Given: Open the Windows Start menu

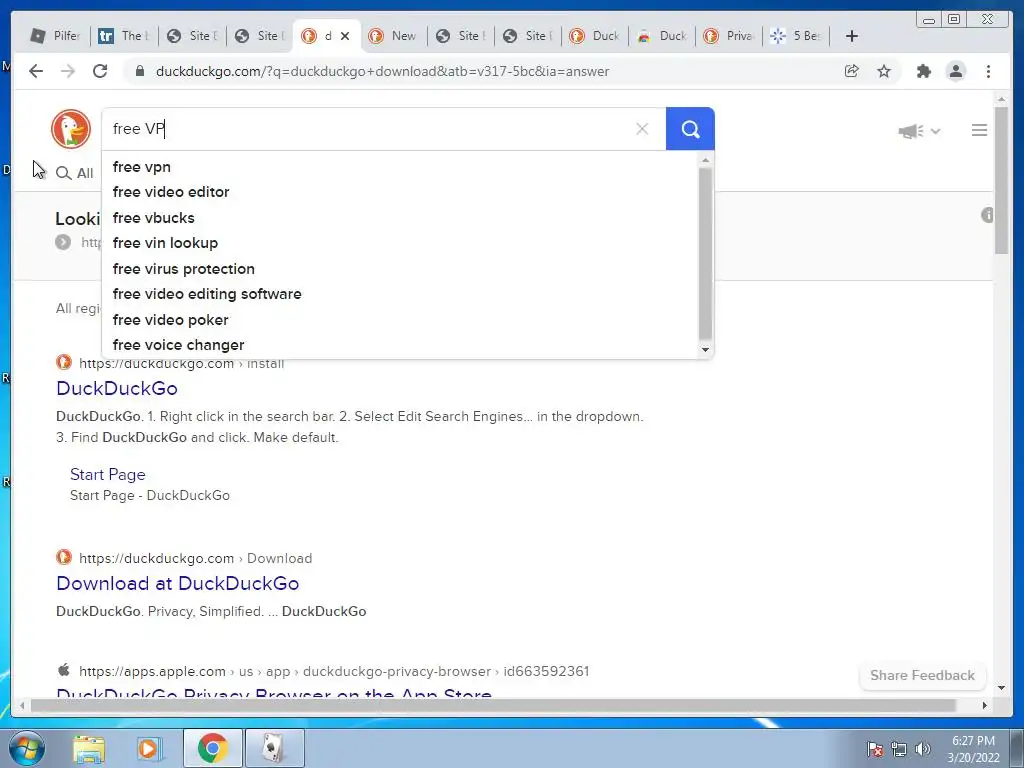Looking at the screenshot, I should coord(26,748).
